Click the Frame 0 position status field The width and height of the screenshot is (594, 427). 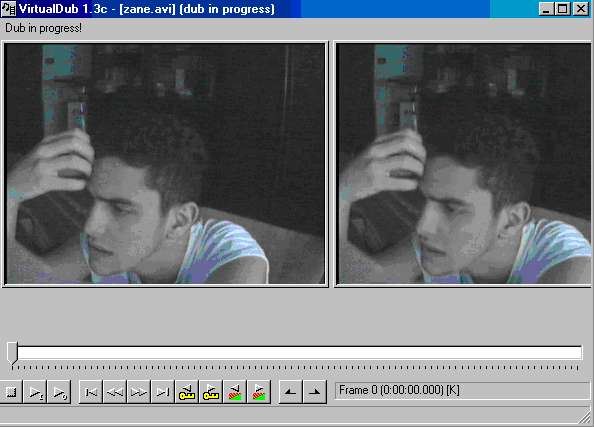tap(462, 390)
